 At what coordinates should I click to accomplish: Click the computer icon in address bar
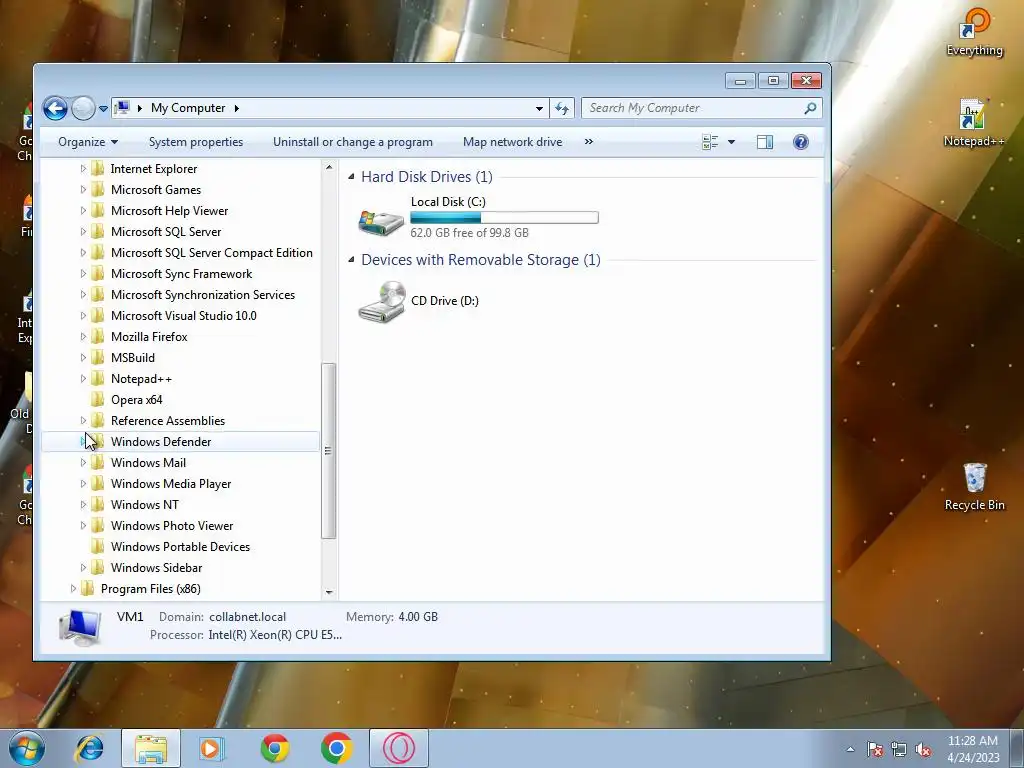(x=122, y=108)
